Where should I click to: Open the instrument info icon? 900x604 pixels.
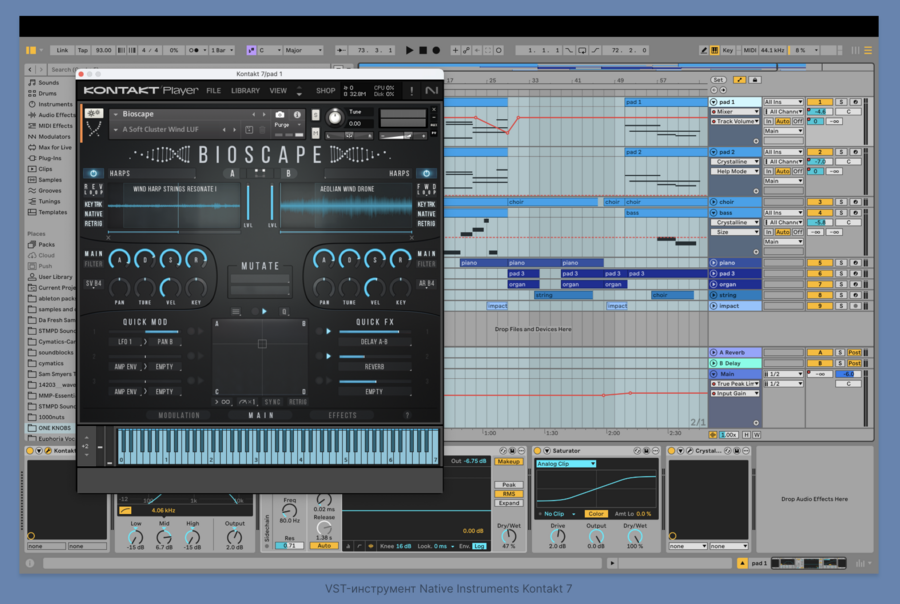coord(297,115)
